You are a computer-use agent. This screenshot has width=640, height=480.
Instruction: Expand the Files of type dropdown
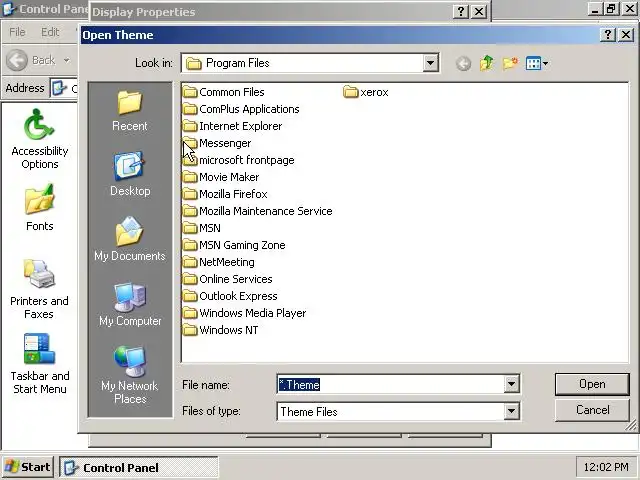511,411
